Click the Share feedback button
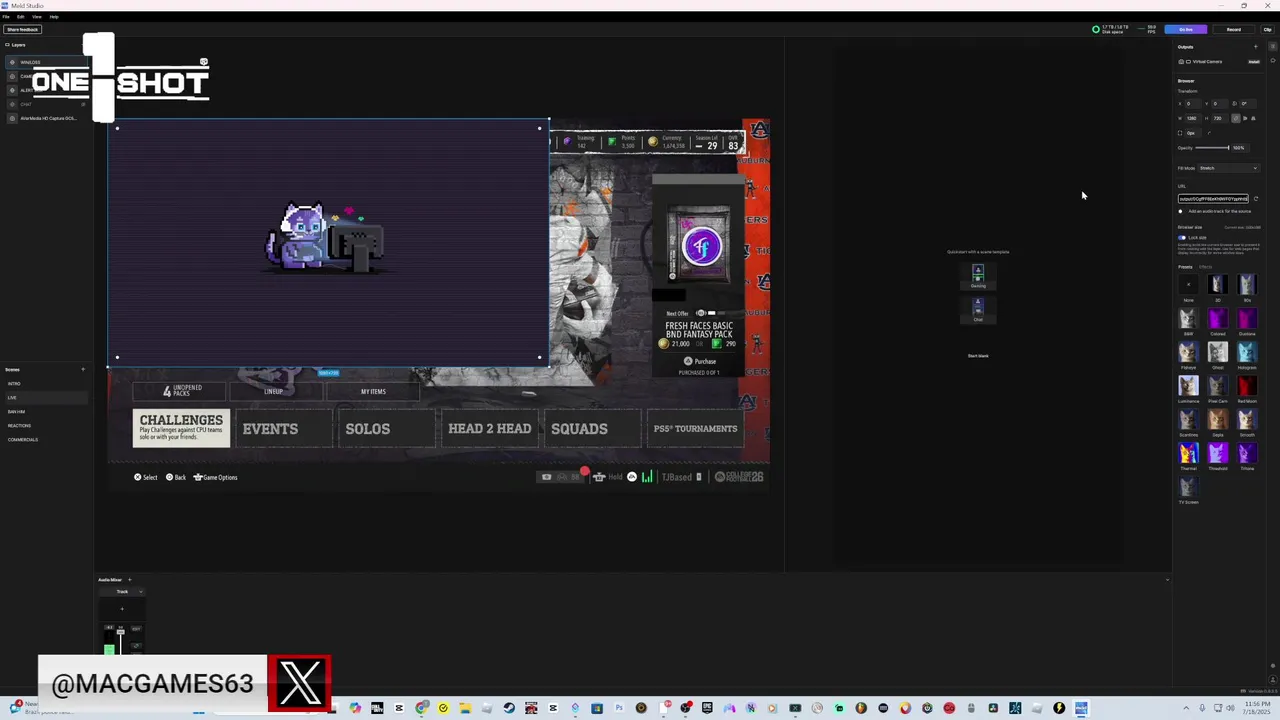The image size is (1280, 720). tap(22, 29)
